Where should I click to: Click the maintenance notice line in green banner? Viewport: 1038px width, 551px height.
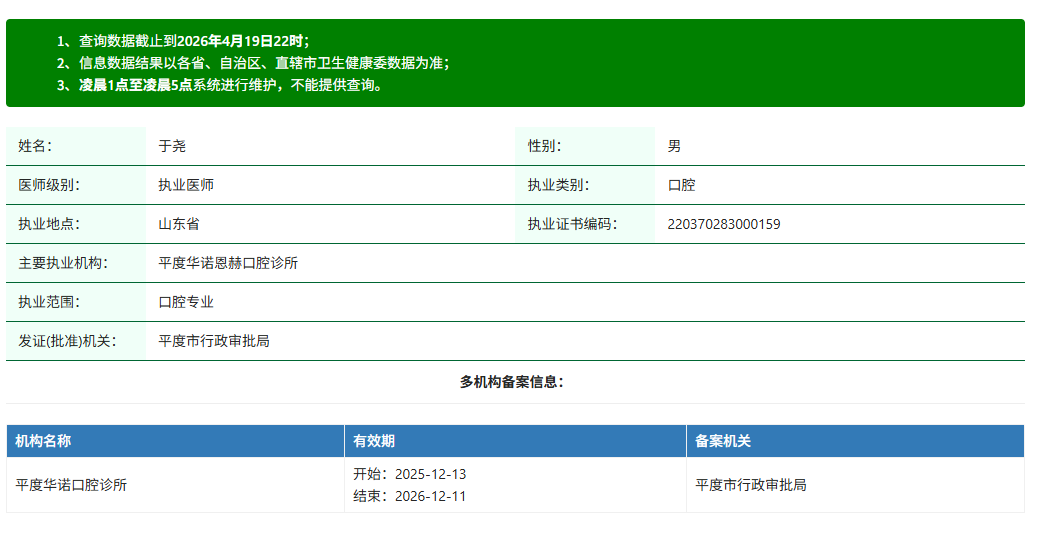pyautogui.click(x=221, y=85)
